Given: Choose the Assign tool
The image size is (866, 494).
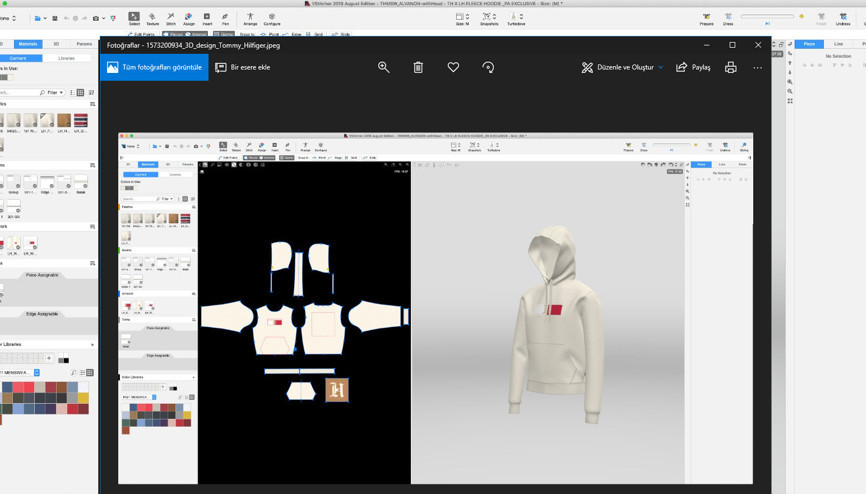Looking at the screenshot, I should [189, 18].
